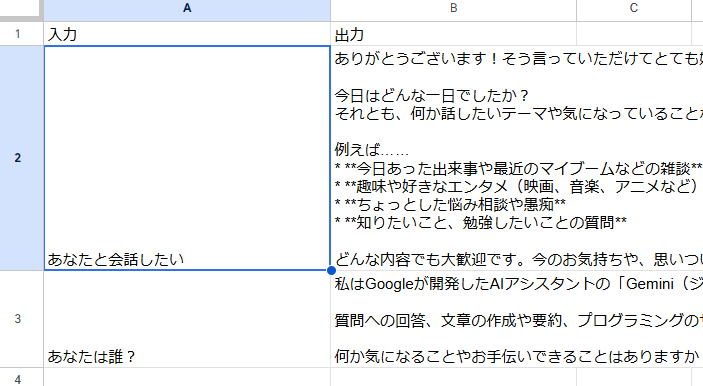Viewport: 703px width, 386px height.
Task: Click B2 cell starting ありがとうございます
Action: [516, 158]
